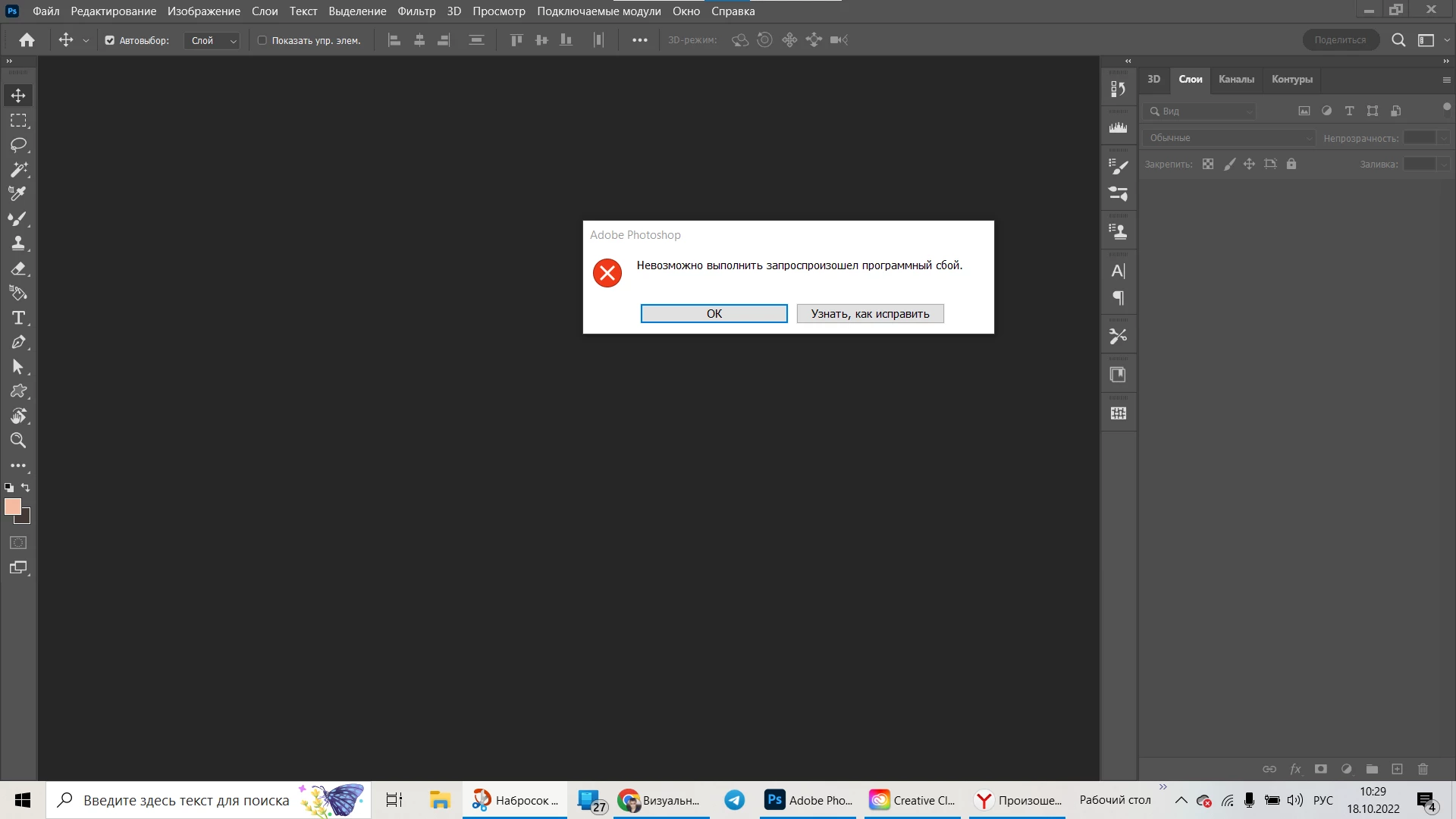Select the Brush tool
Viewport: 1456px width, 819px height.
[18, 219]
